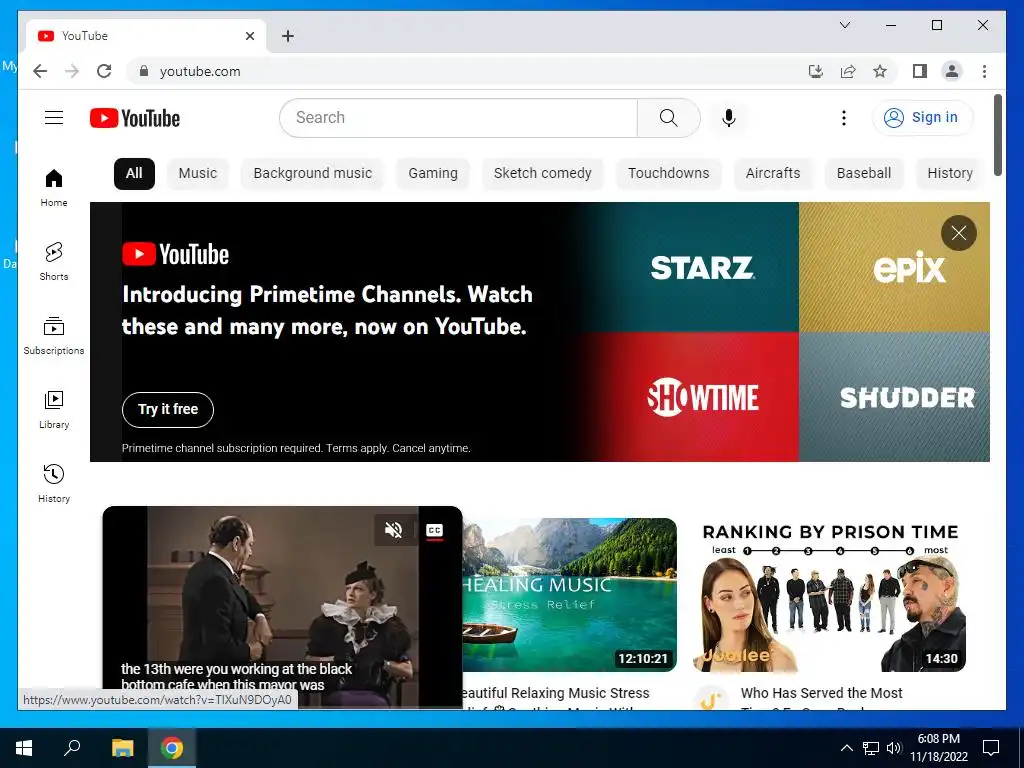The width and height of the screenshot is (1024, 768).
Task: Open History in the sidebar
Action: 54,483
